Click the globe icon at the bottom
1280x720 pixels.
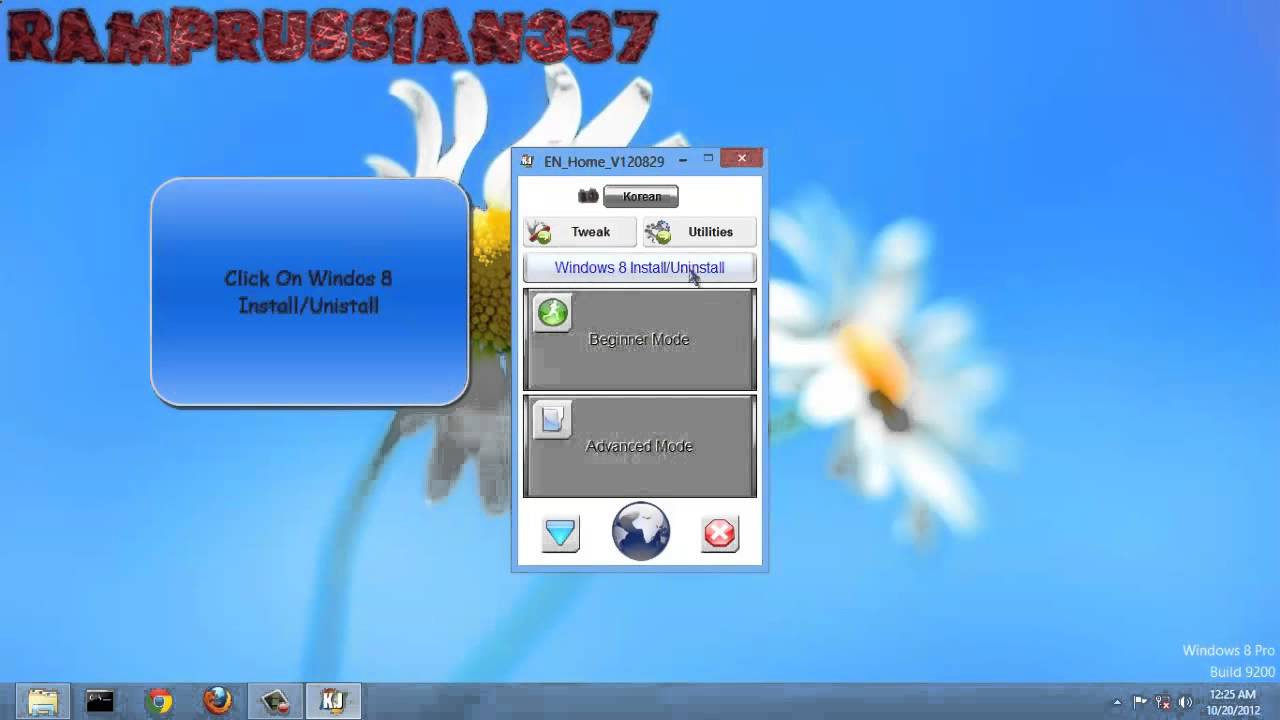[641, 531]
